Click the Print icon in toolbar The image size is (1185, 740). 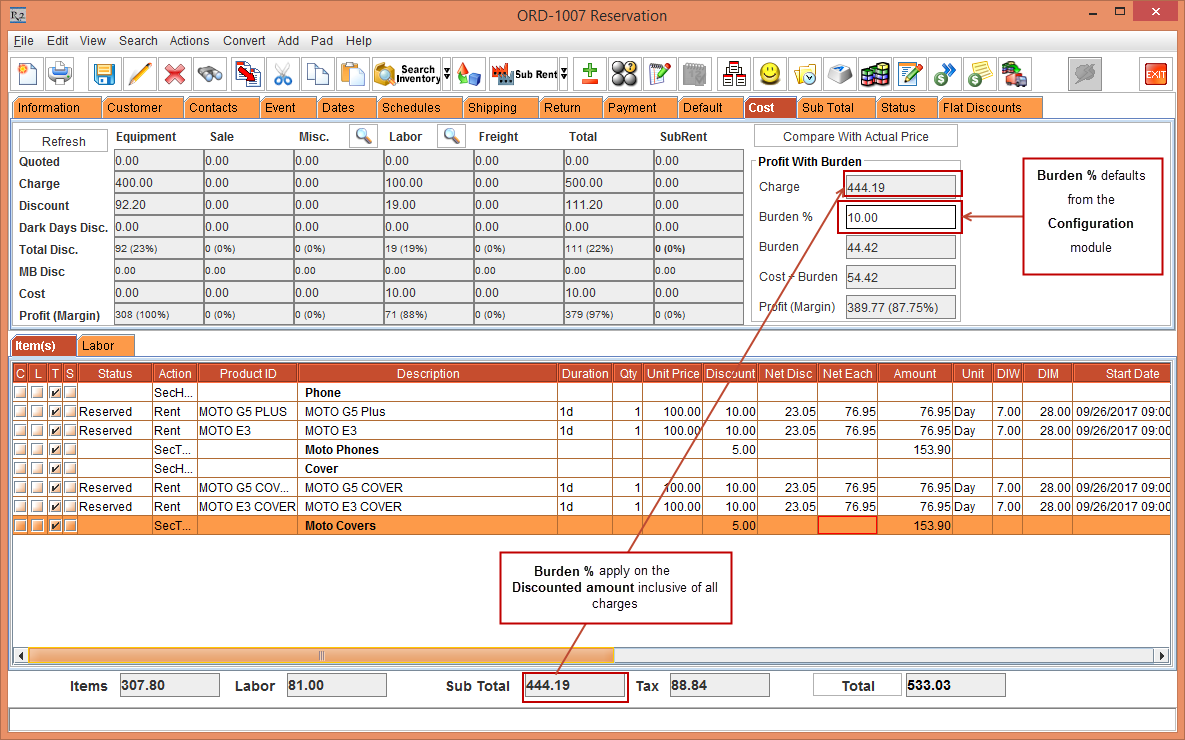click(x=60, y=74)
